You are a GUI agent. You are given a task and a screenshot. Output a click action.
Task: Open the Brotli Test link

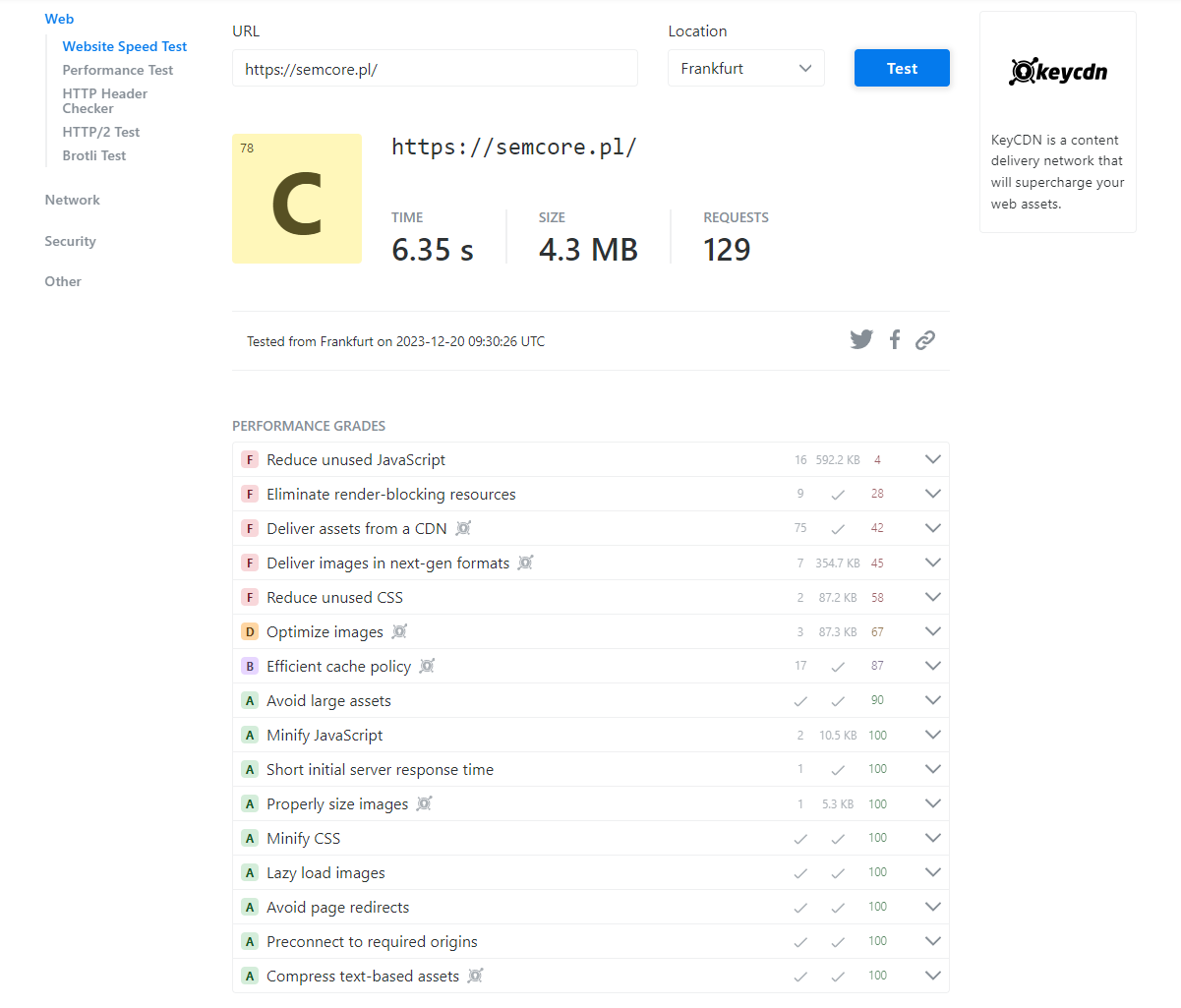coord(94,155)
